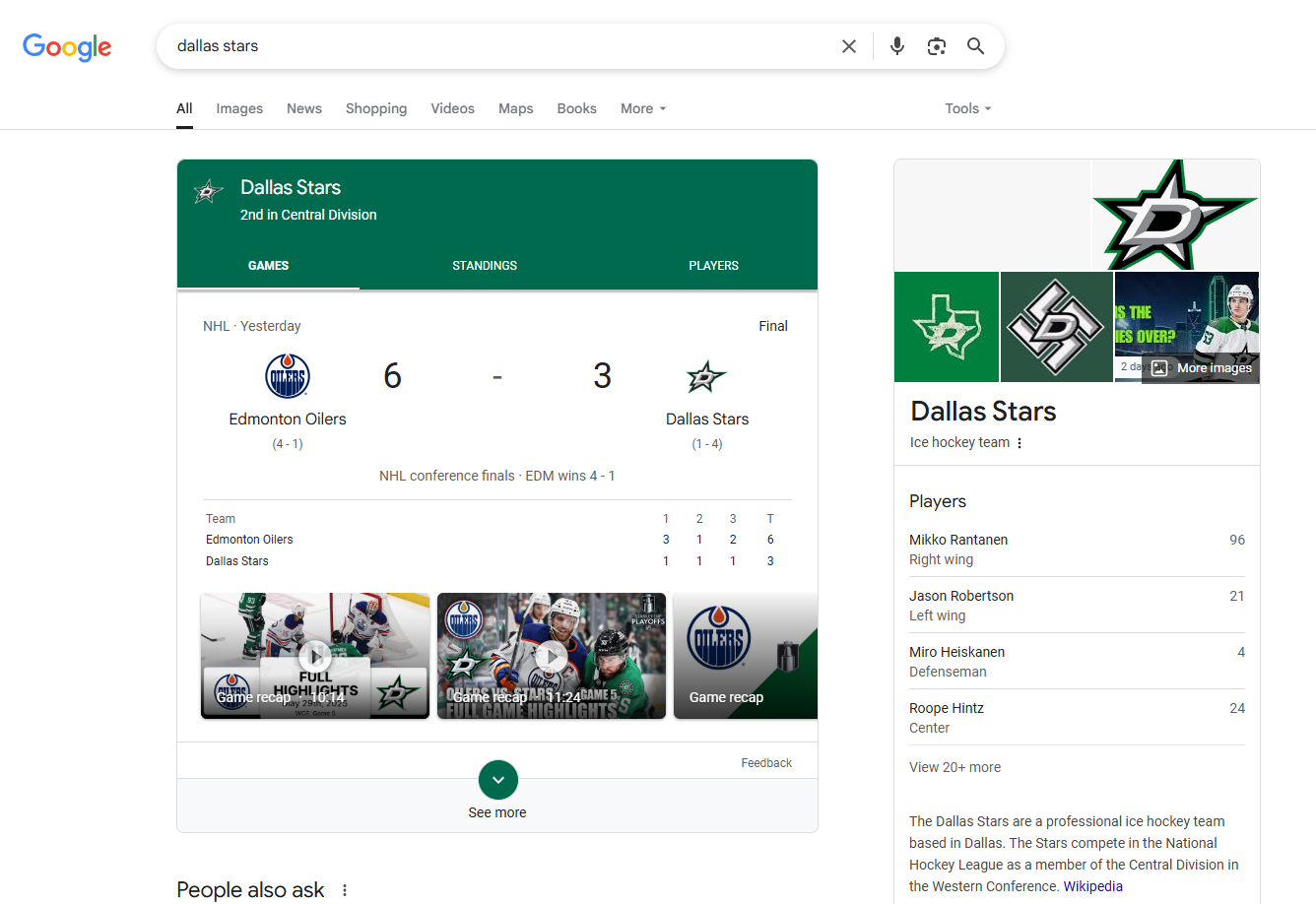Open People also ask options menu
This screenshot has width=1316, height=904.
coord(345,890)
